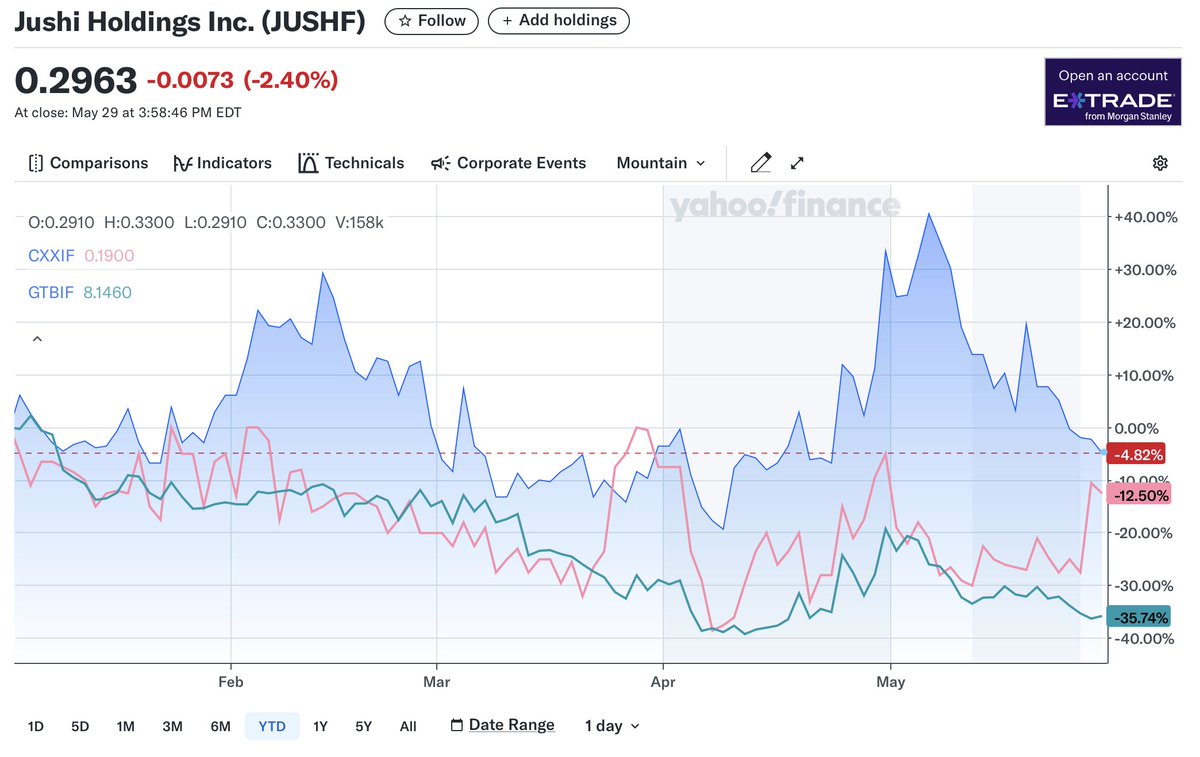This screenshot has width=1200, height=757.
Task: Click the +30.00% y-axis label
Action: tap(1144, 270)
